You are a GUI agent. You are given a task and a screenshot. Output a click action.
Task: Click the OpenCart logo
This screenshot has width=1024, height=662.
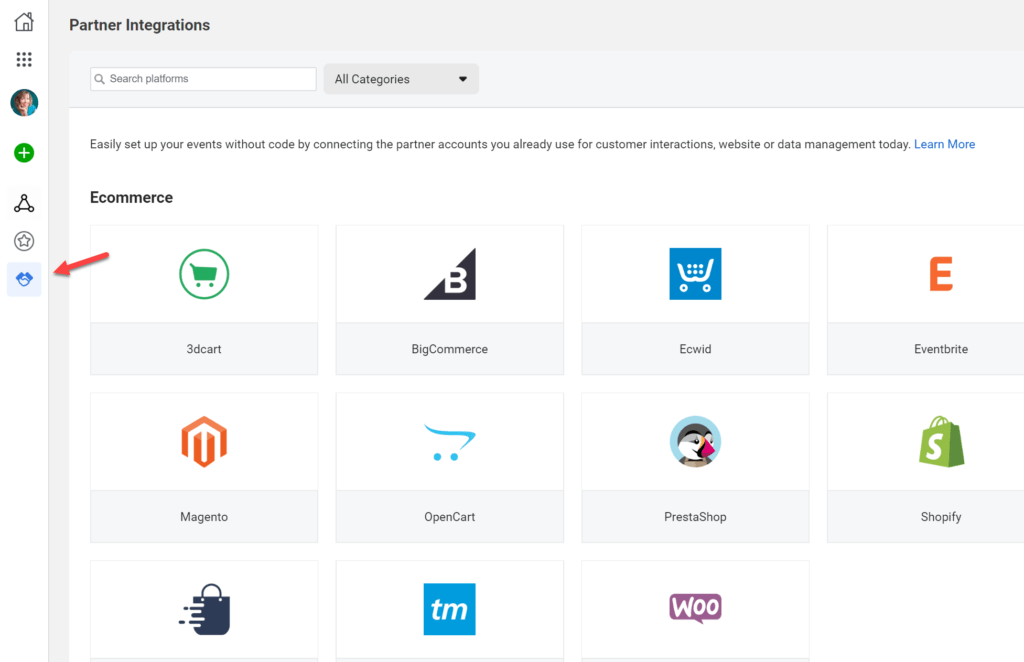click(450, 442)
